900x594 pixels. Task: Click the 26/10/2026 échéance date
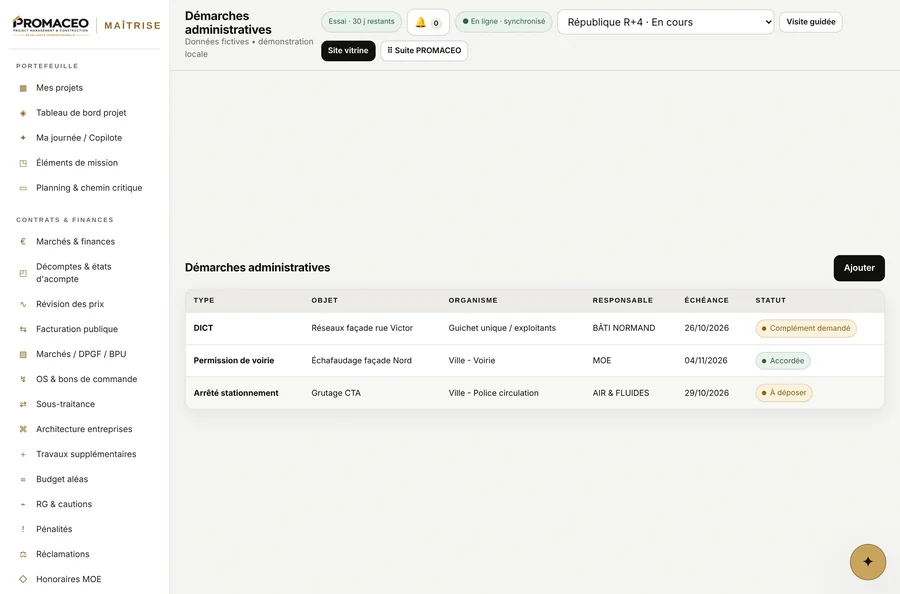tap(706, 328)
